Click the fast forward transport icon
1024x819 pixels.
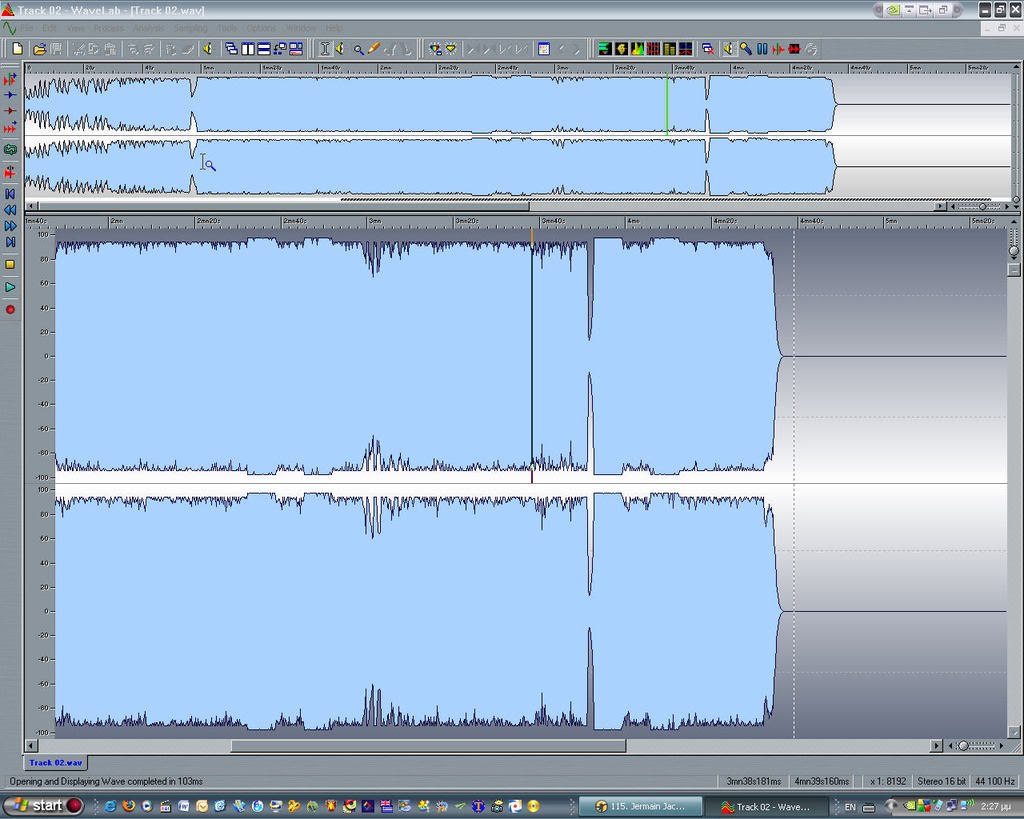pos(10,226)
